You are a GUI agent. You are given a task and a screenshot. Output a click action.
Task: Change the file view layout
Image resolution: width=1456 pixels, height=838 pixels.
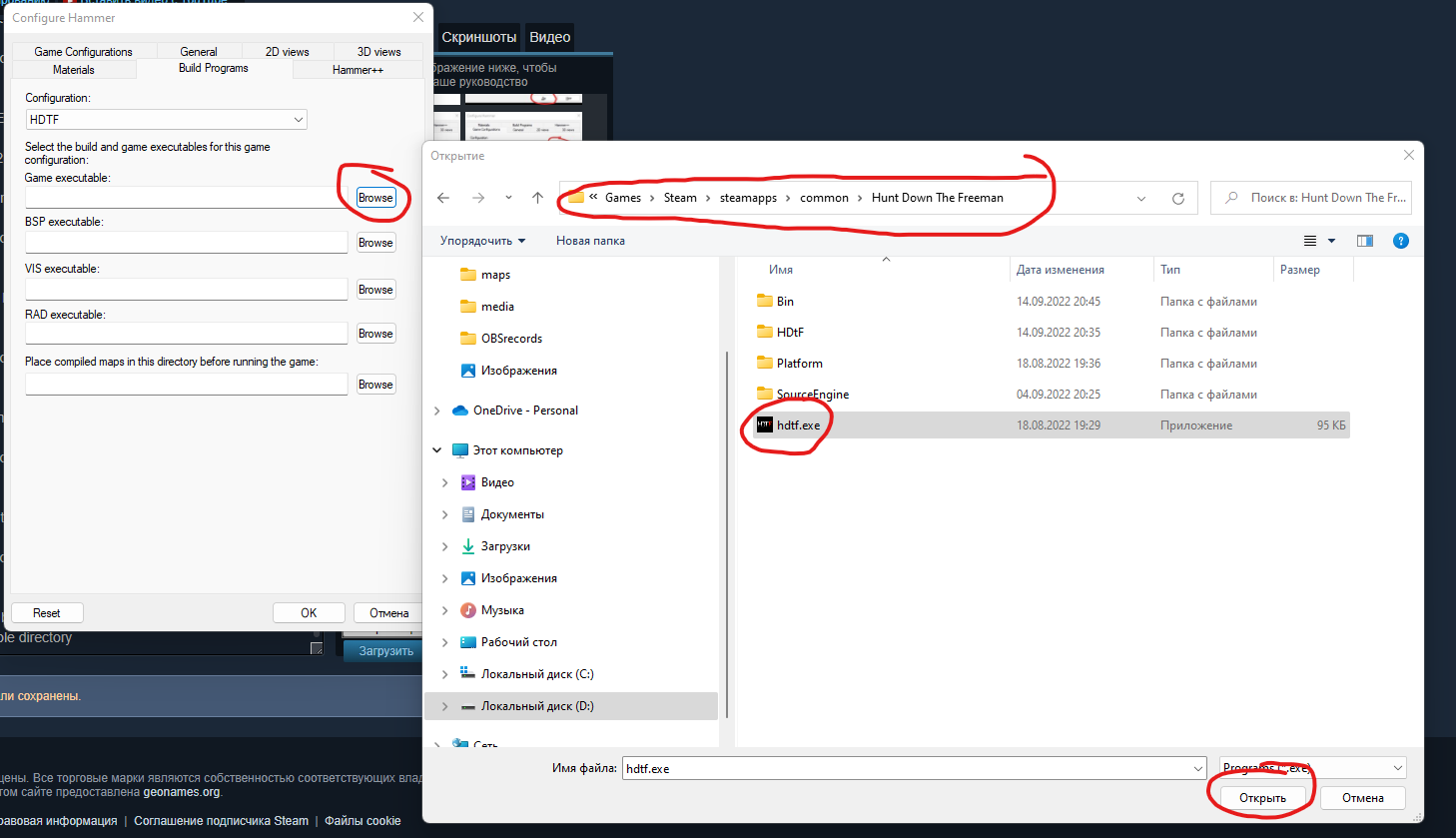(x=1310, y=241)
